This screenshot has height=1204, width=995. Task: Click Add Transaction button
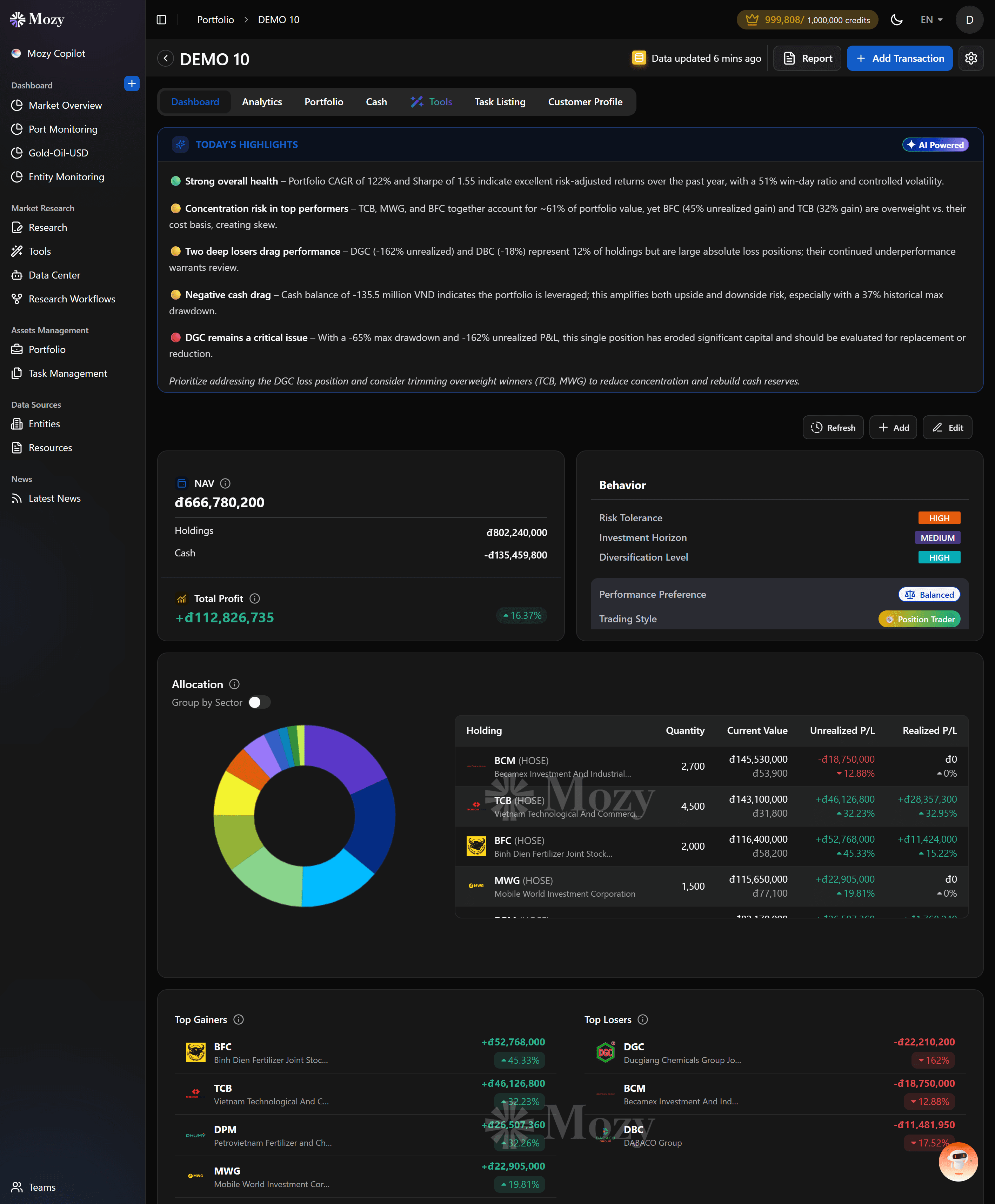tap(899, 59)
